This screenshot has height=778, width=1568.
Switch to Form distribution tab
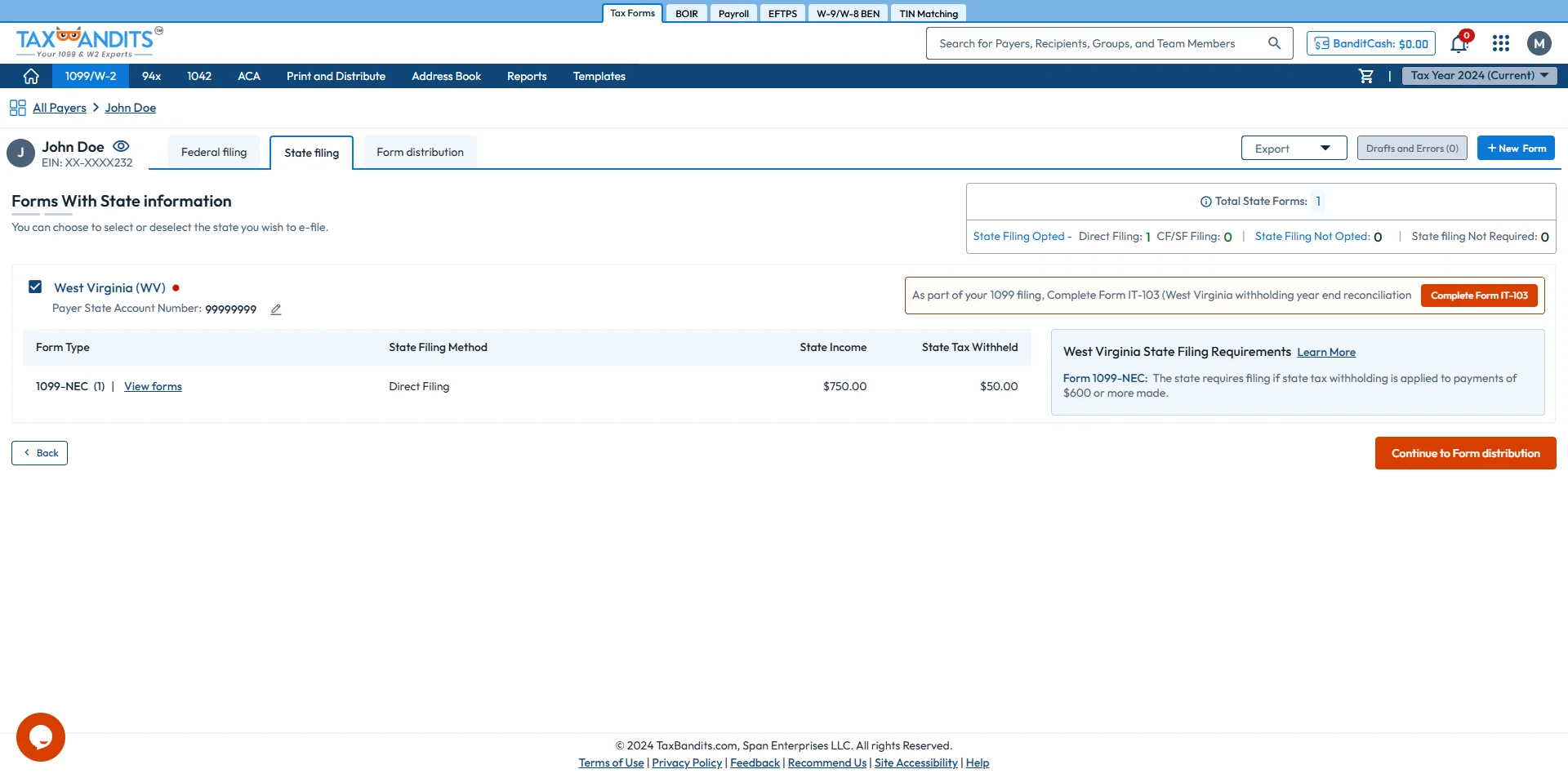(420, 152)
